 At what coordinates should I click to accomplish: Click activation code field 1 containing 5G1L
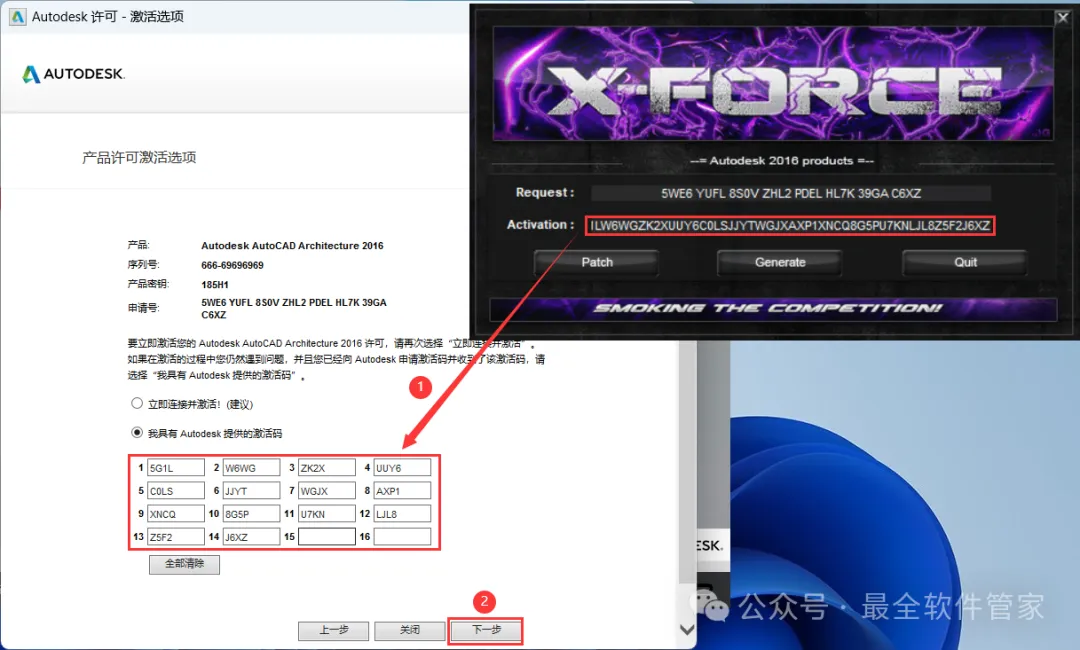point(176,468)
